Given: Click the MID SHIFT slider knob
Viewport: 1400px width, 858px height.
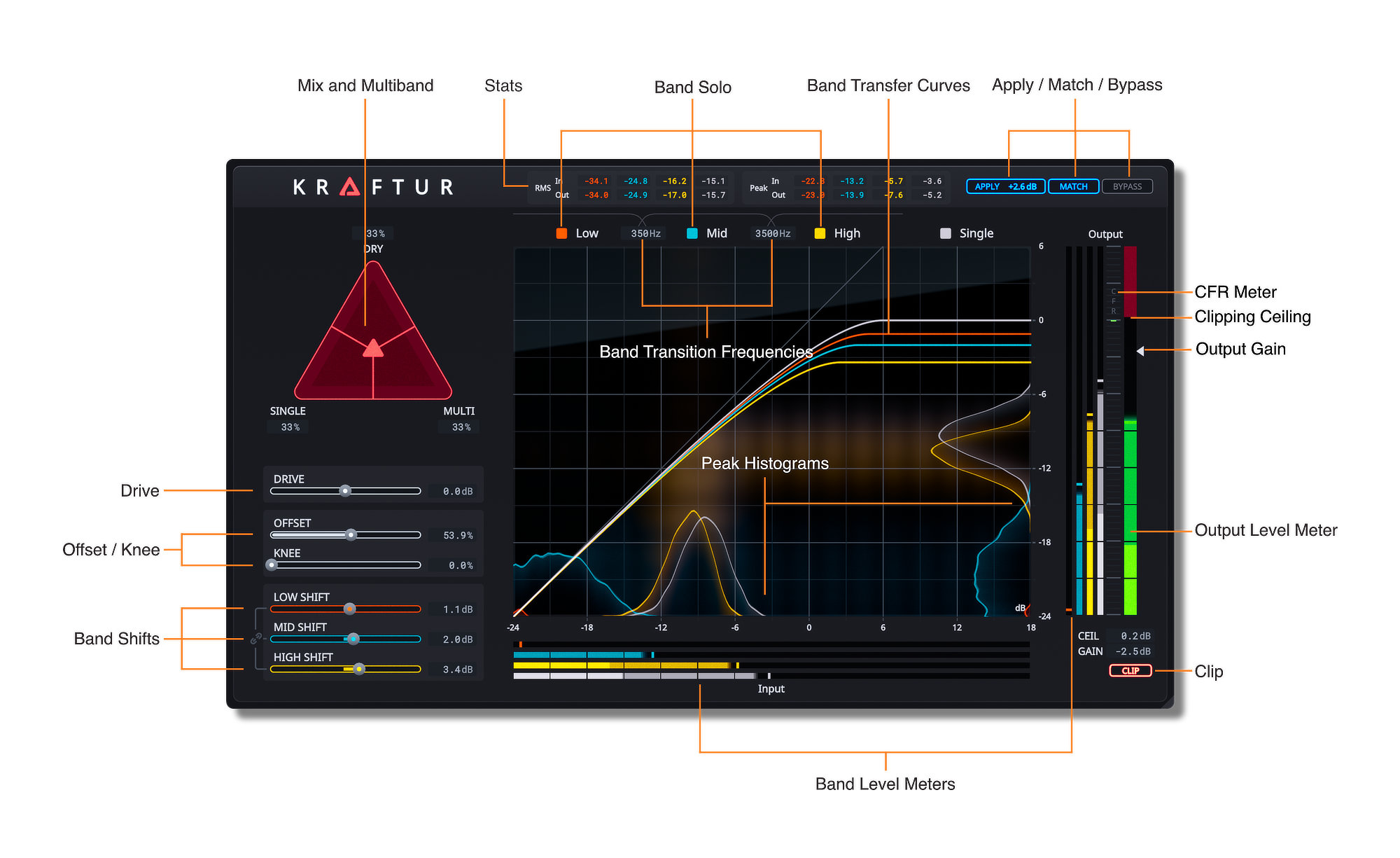Looking at the screenshot, I should click(x=353, y=639).
